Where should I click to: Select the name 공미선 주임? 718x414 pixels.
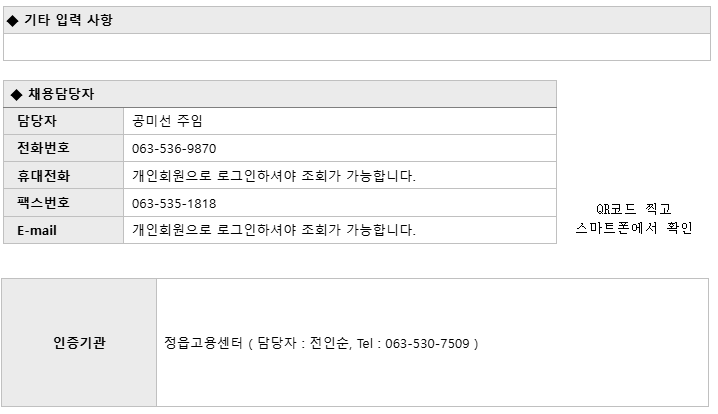(167, 121)
